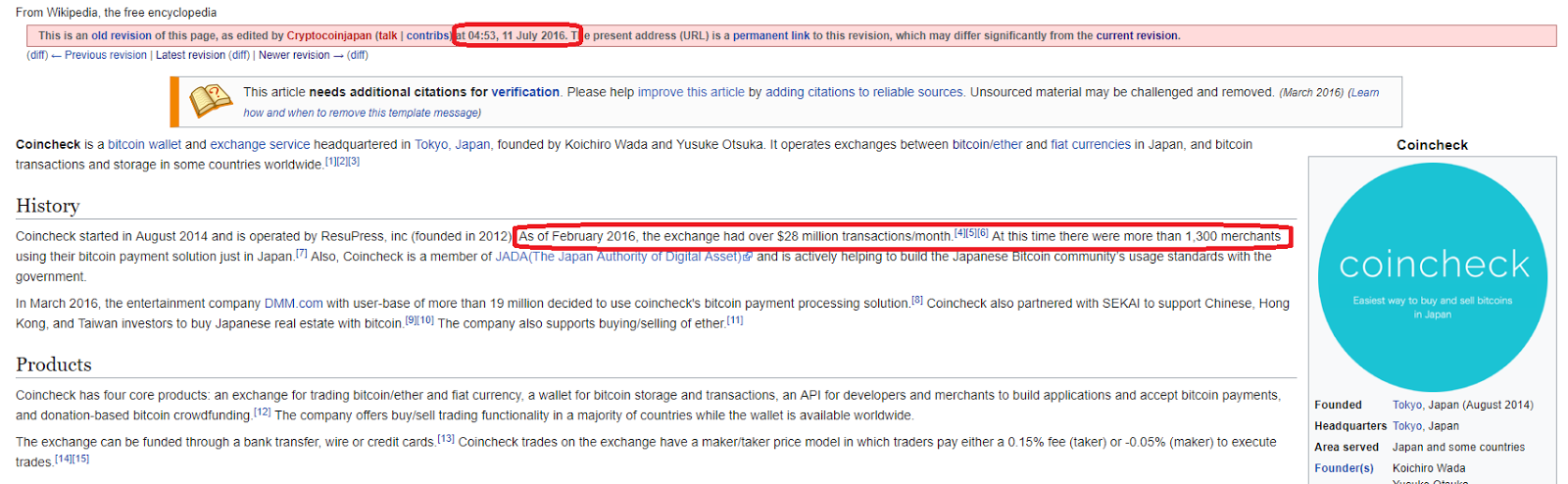Screen dimensions: 1568x484
Task: Jump to footnote reference [8]
Action: [917, 300]
